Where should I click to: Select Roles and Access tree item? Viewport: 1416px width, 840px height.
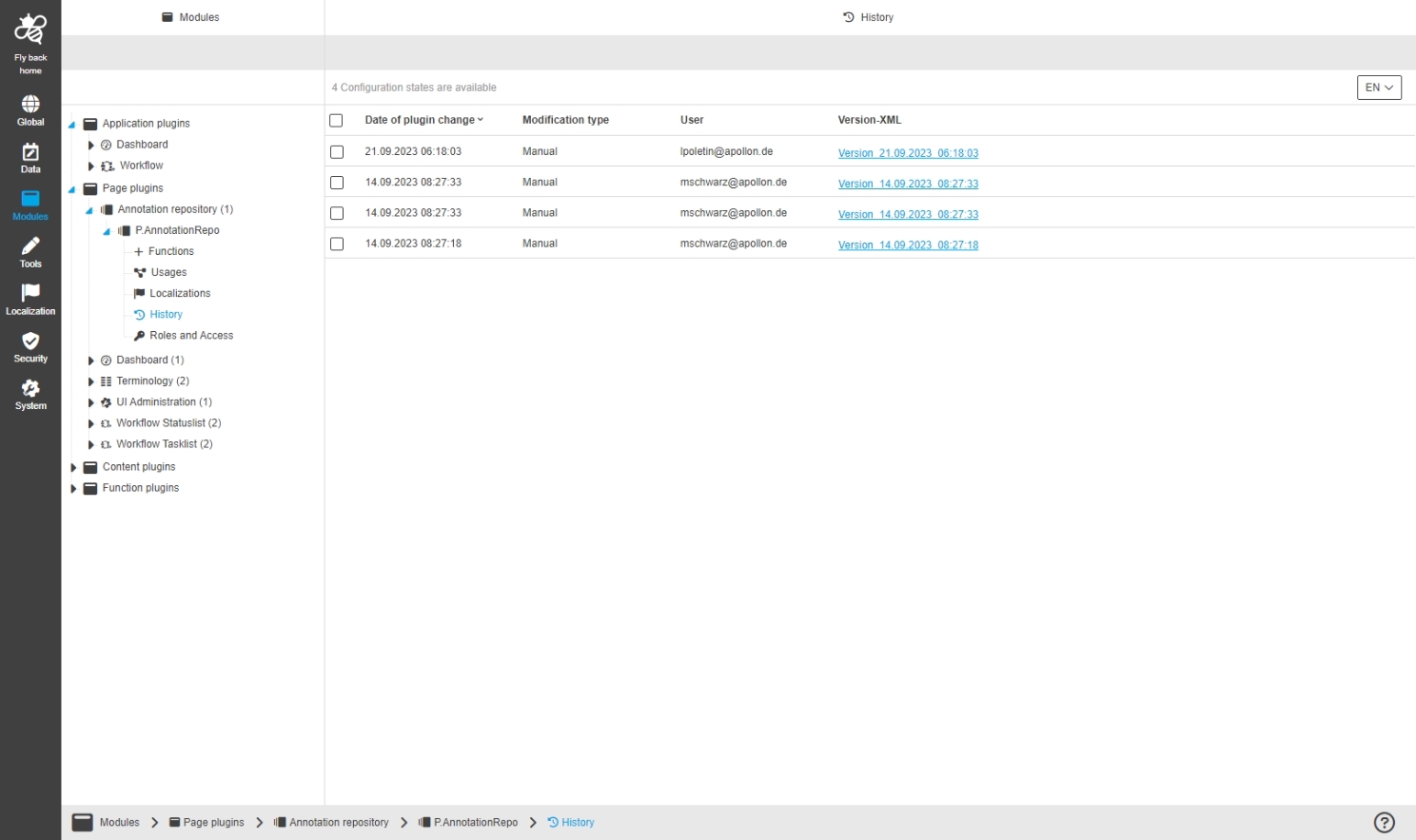(x=191, y=336)
